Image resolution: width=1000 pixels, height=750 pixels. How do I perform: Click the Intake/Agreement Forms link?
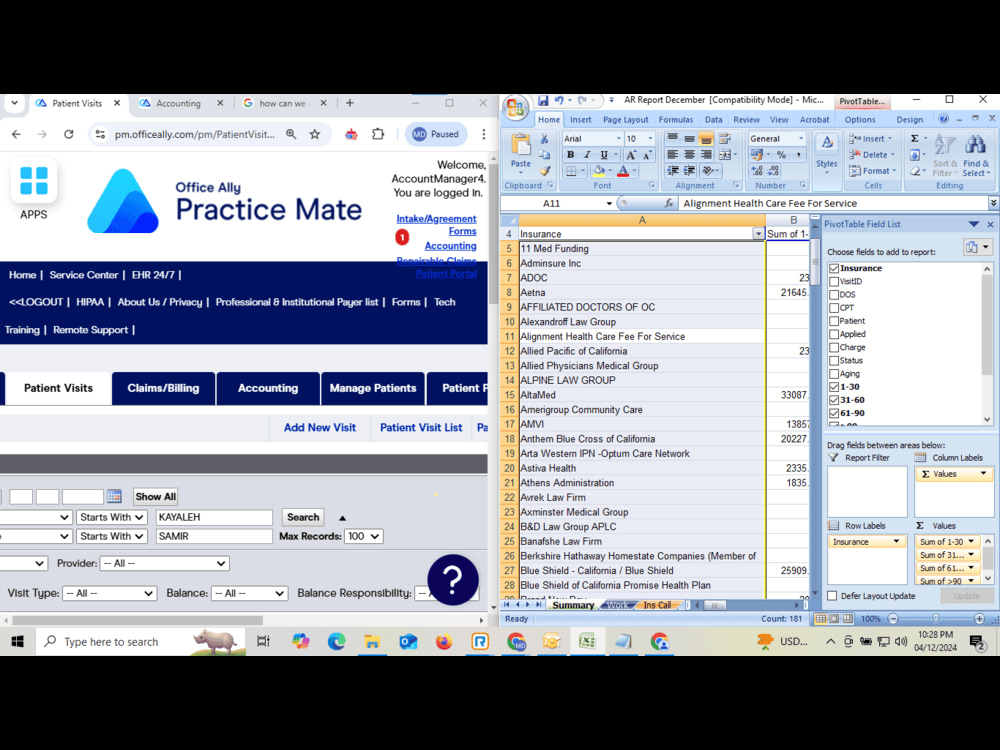coord(436,224)
